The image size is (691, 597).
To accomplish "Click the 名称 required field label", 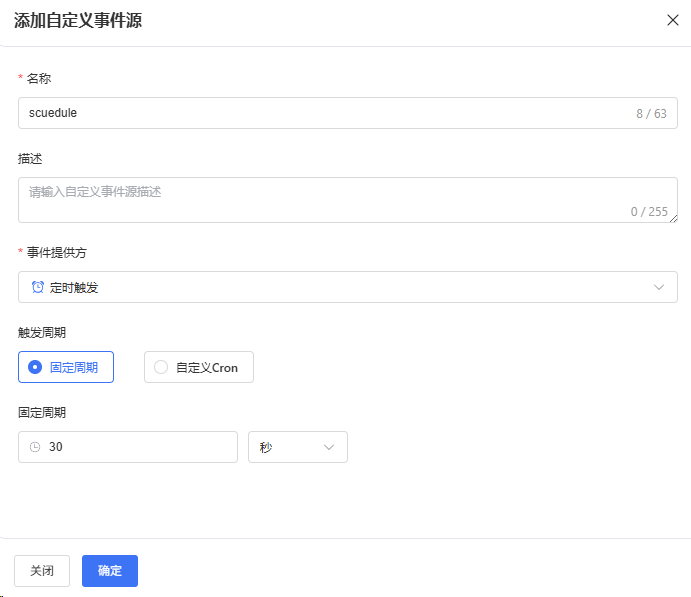I will (x=39, y=78).
